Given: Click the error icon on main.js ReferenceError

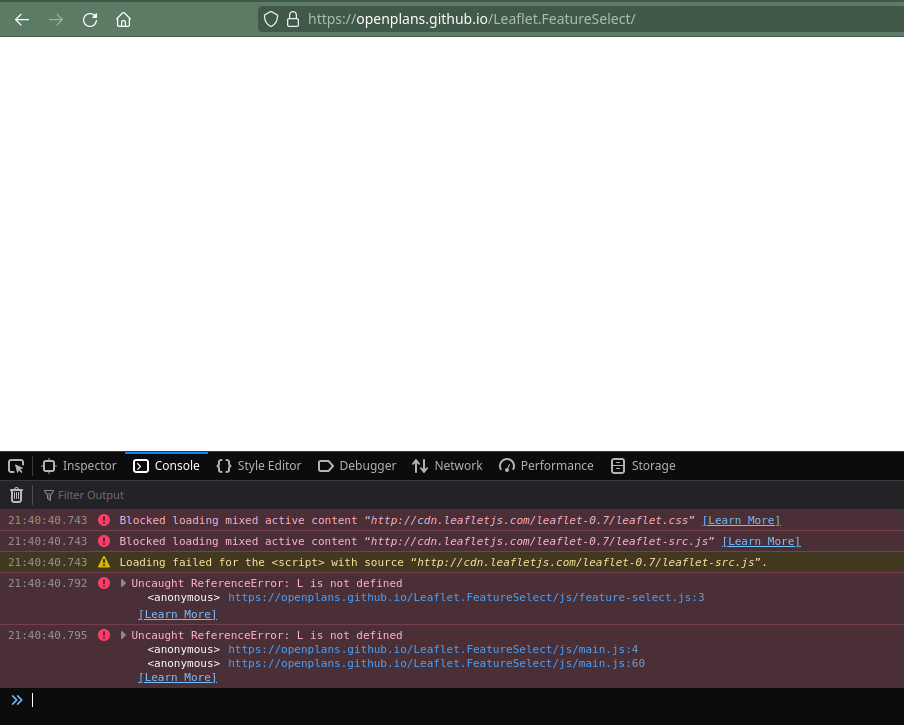Looking at the screenshot, I should [104, 635].
